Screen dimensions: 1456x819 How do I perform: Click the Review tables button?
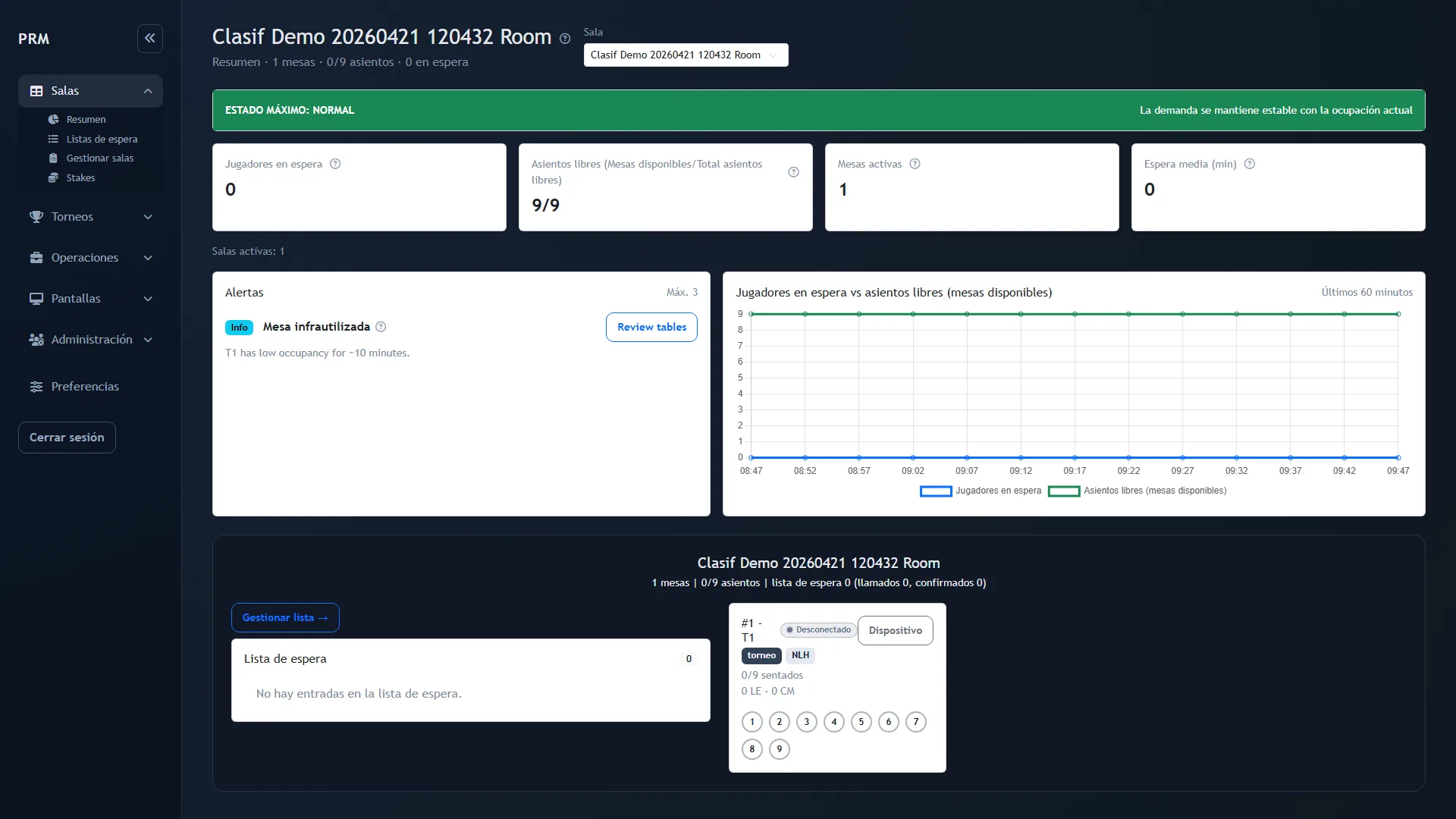pyautogui.click(x=651, y=327)
